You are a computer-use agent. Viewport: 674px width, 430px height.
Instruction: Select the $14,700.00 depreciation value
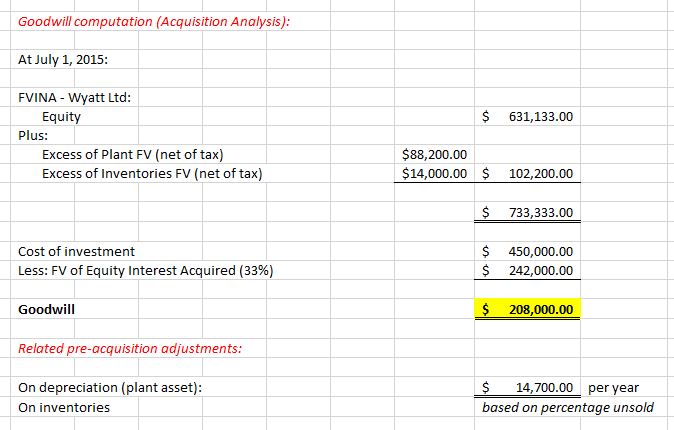(x=528, y=387)
